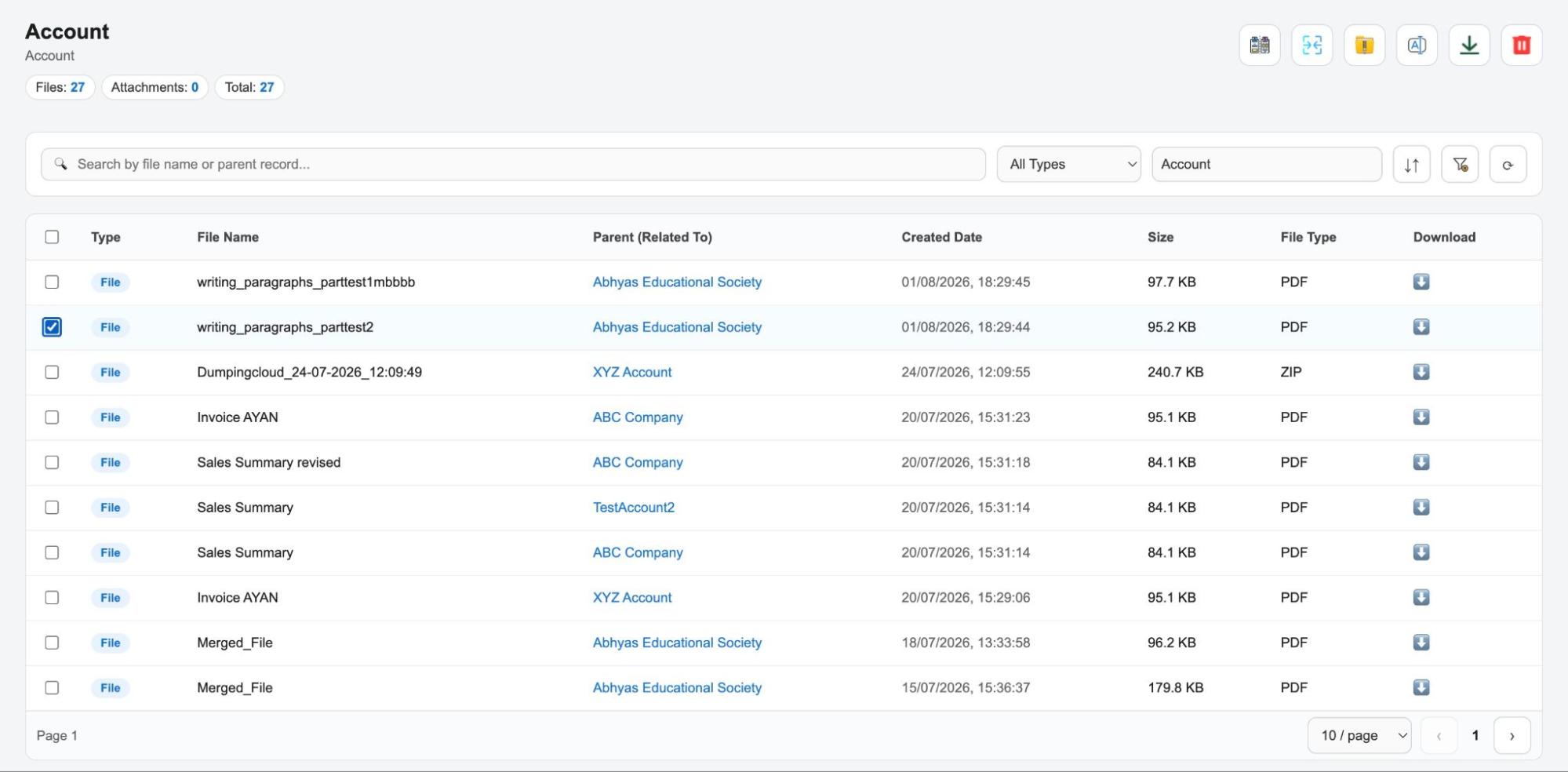Select page number 1 in pagination
1568x772 pixels.
pyautogui.click(x=1475, y=736)
